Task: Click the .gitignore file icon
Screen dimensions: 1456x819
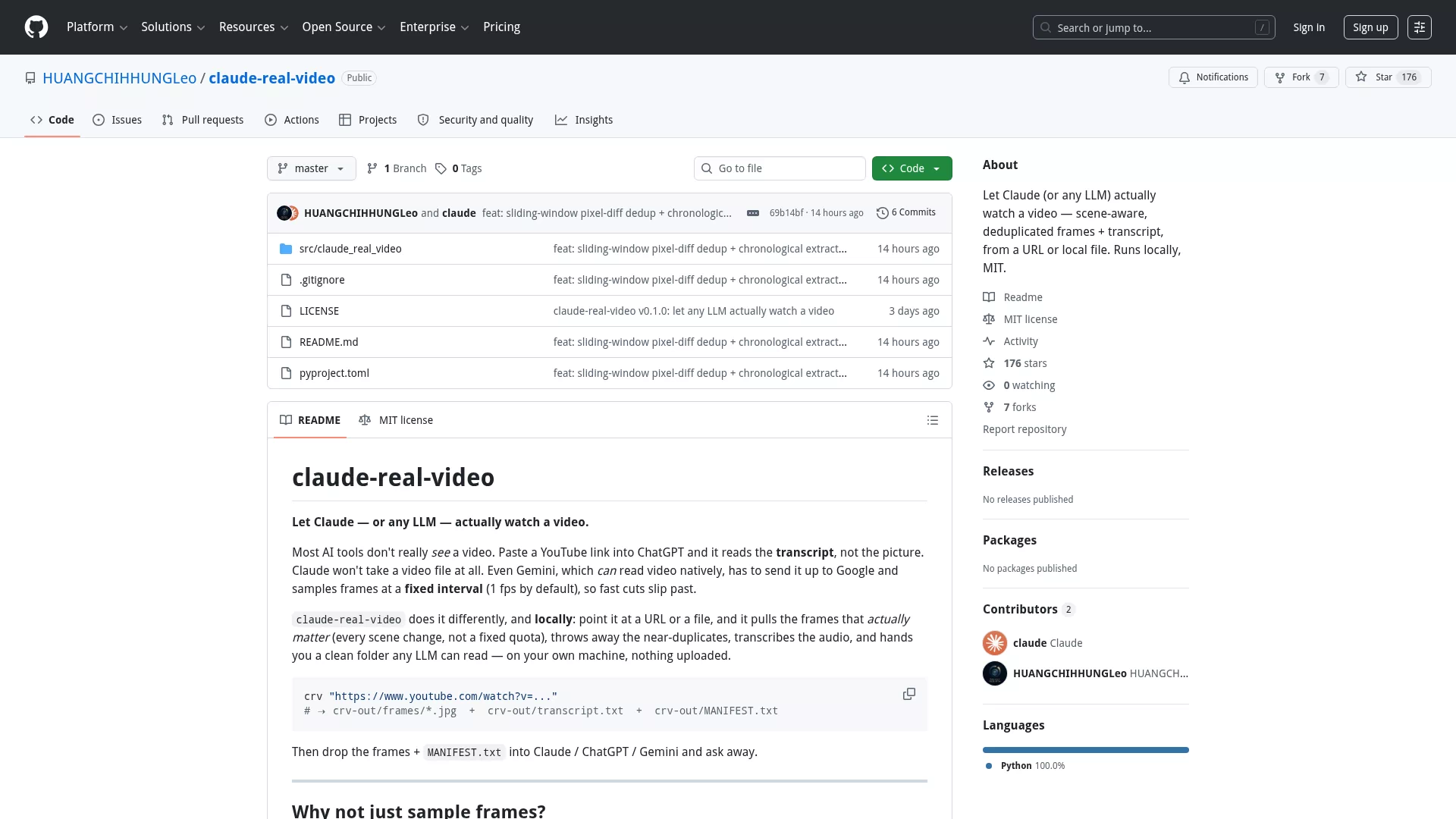Action: pyautogui.click(x=286, y=280)
